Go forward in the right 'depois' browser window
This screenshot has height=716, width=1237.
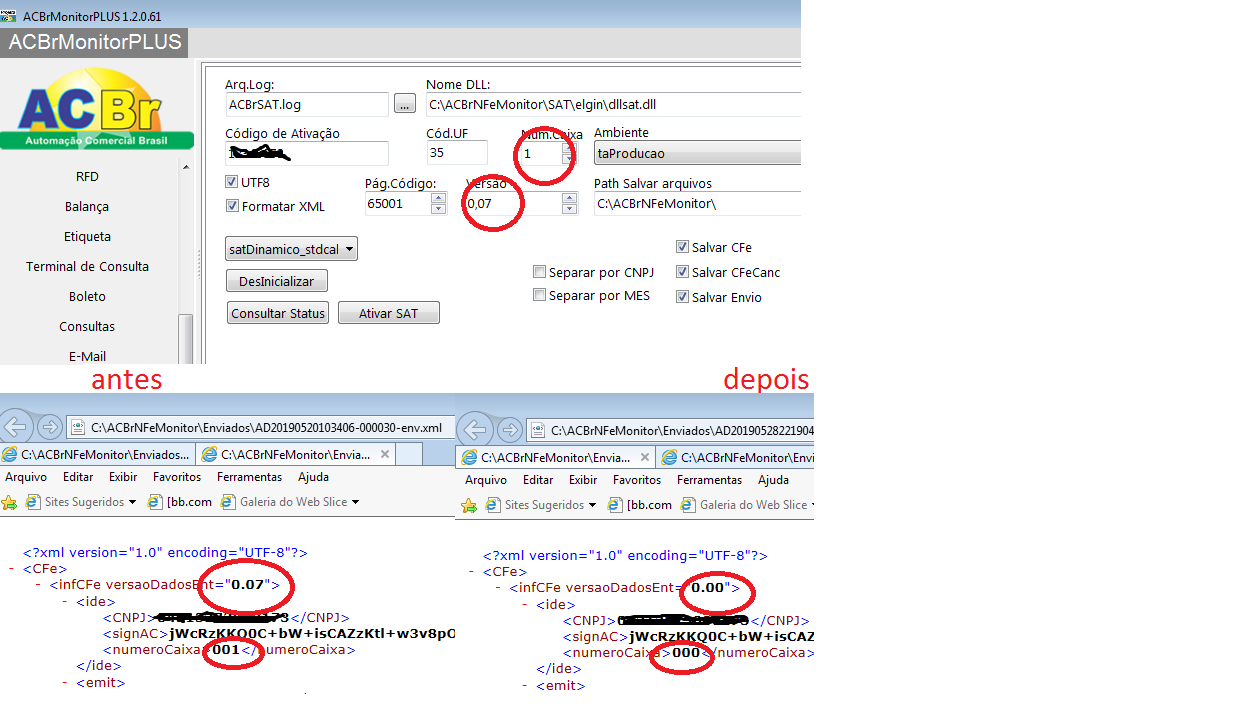coord(509,430)
